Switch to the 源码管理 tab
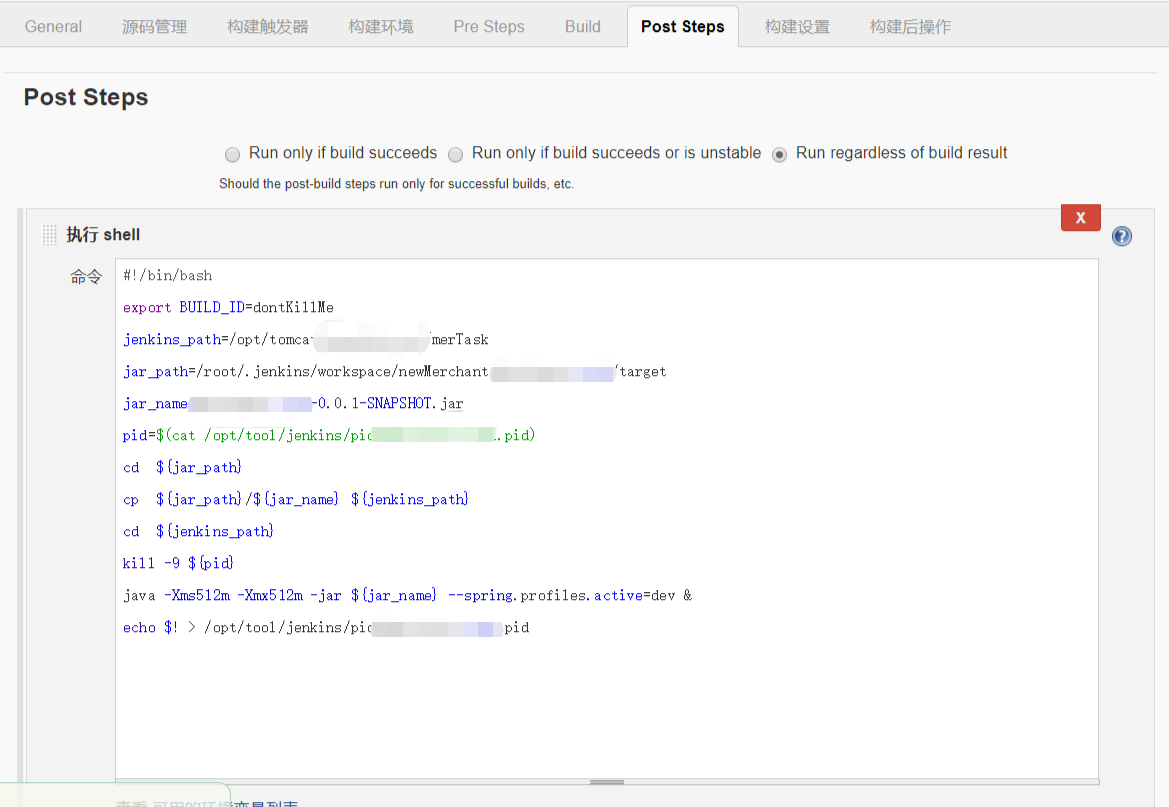This screenshot has height=807, width=1169. tap(154, 27)
